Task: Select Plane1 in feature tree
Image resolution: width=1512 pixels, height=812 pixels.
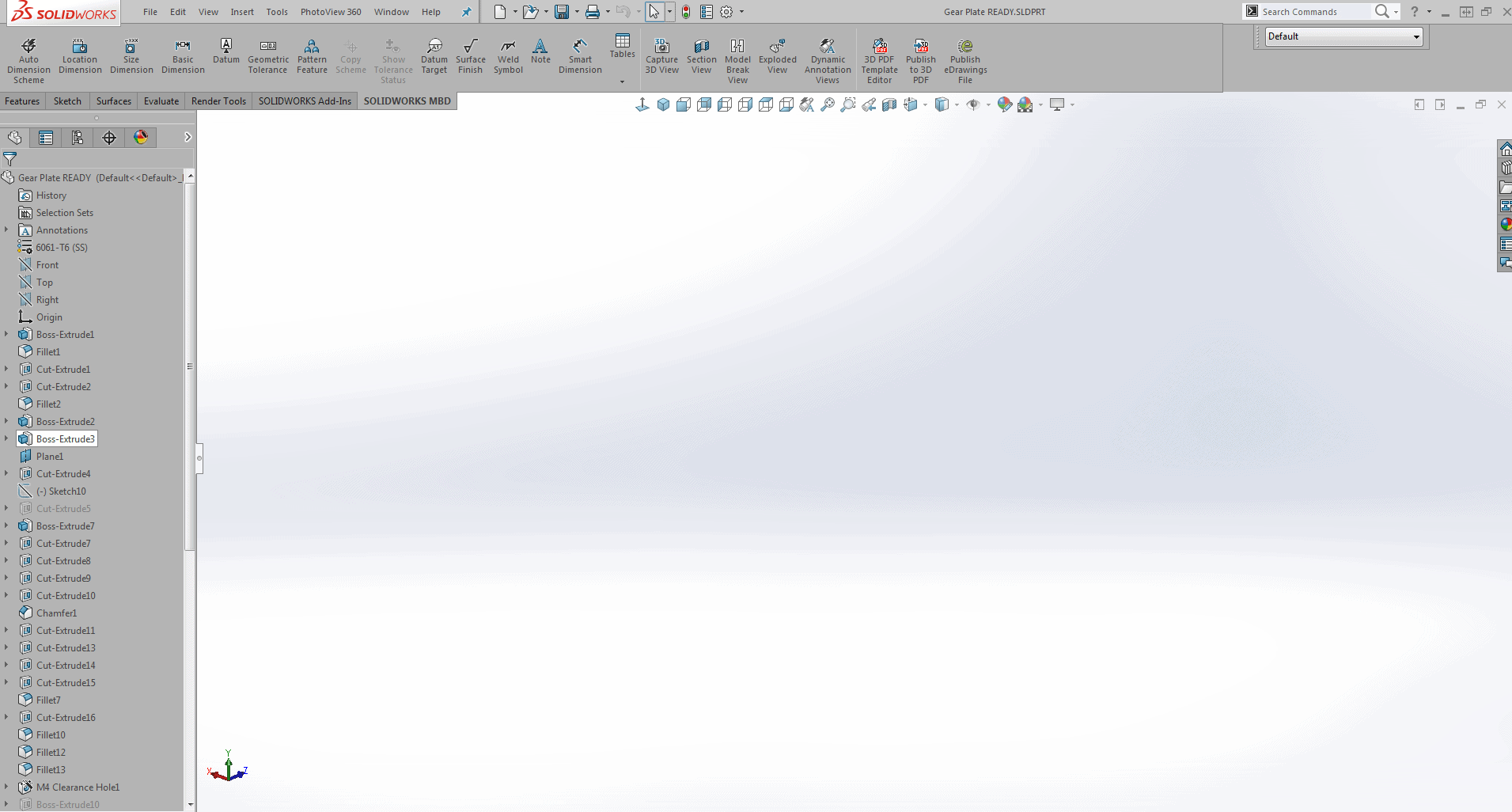Action: coord(49,457)
